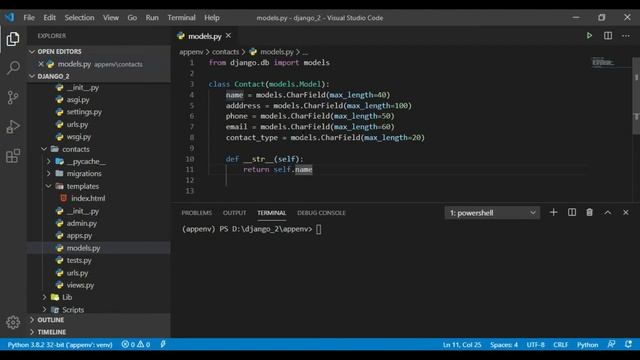Change line endings via 'CRLF' status item
640x360 pixels.
pyautogui.click(x=561, y=345)
